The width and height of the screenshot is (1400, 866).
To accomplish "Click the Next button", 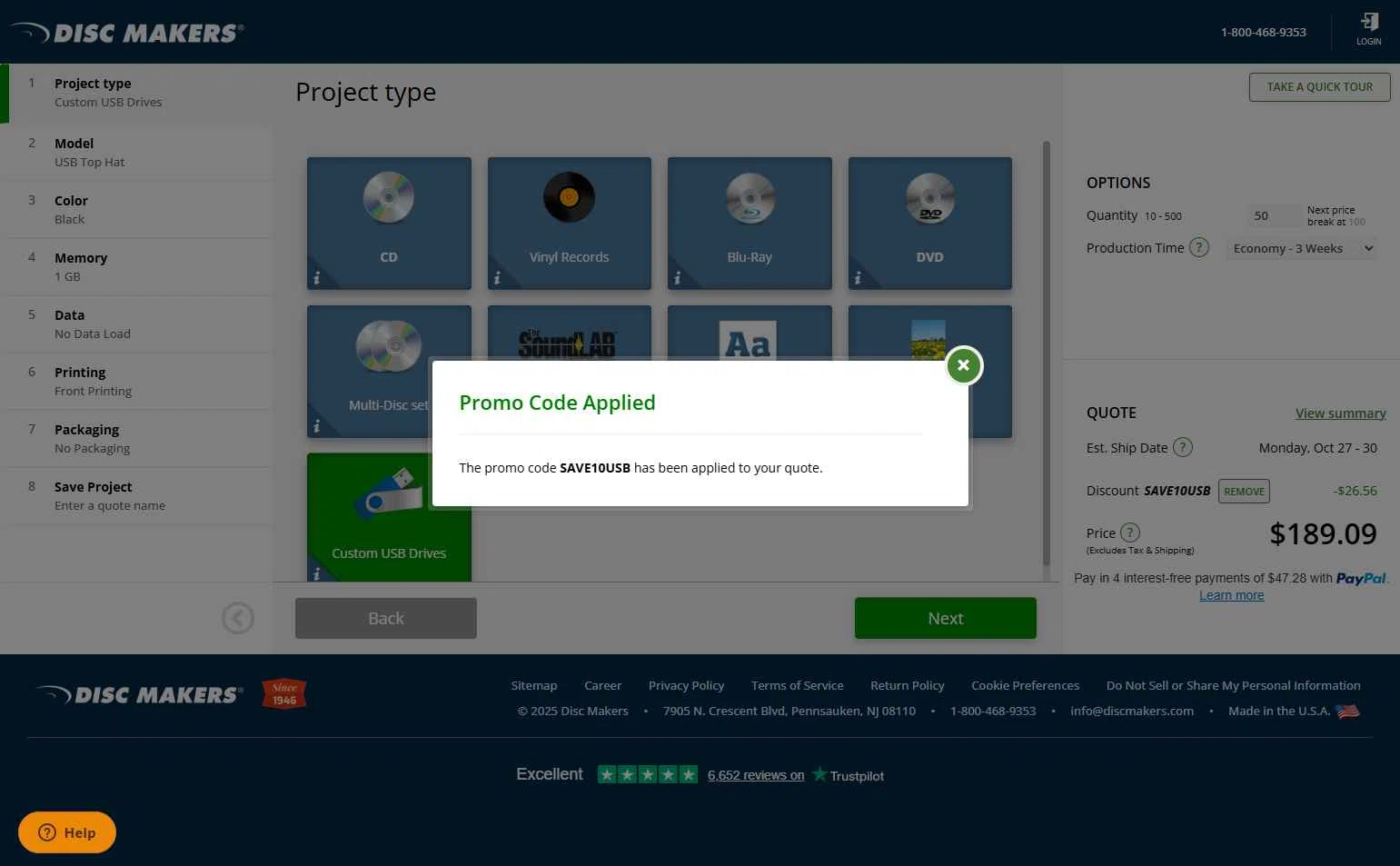I will (946, 618).
